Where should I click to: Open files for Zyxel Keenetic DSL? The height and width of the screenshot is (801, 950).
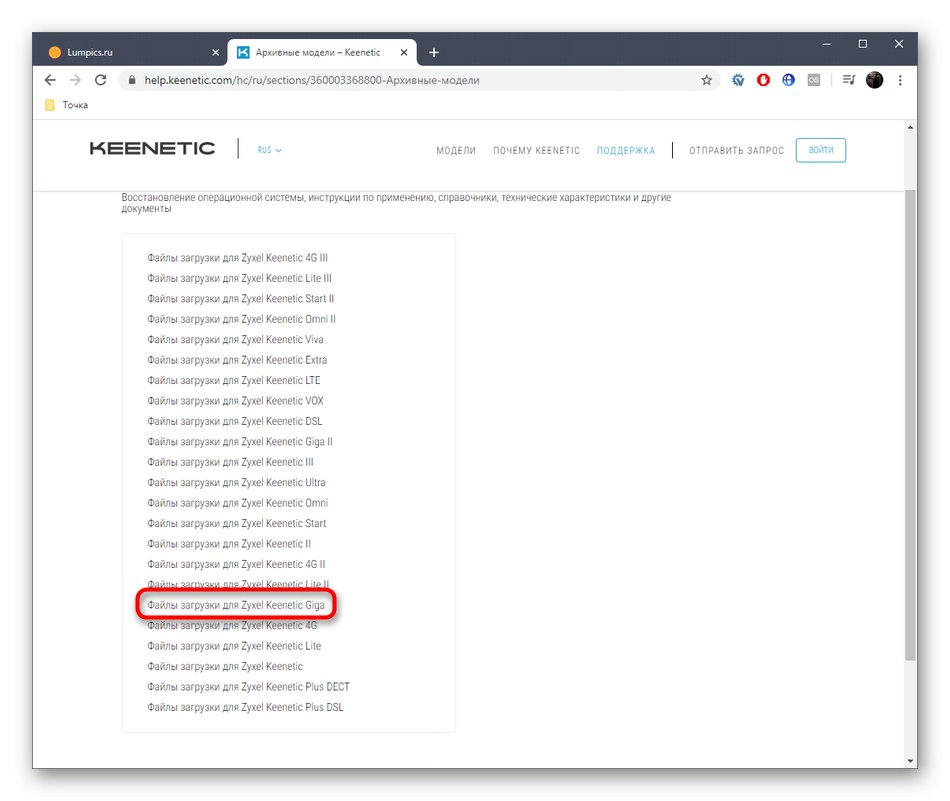coord(234,421)
